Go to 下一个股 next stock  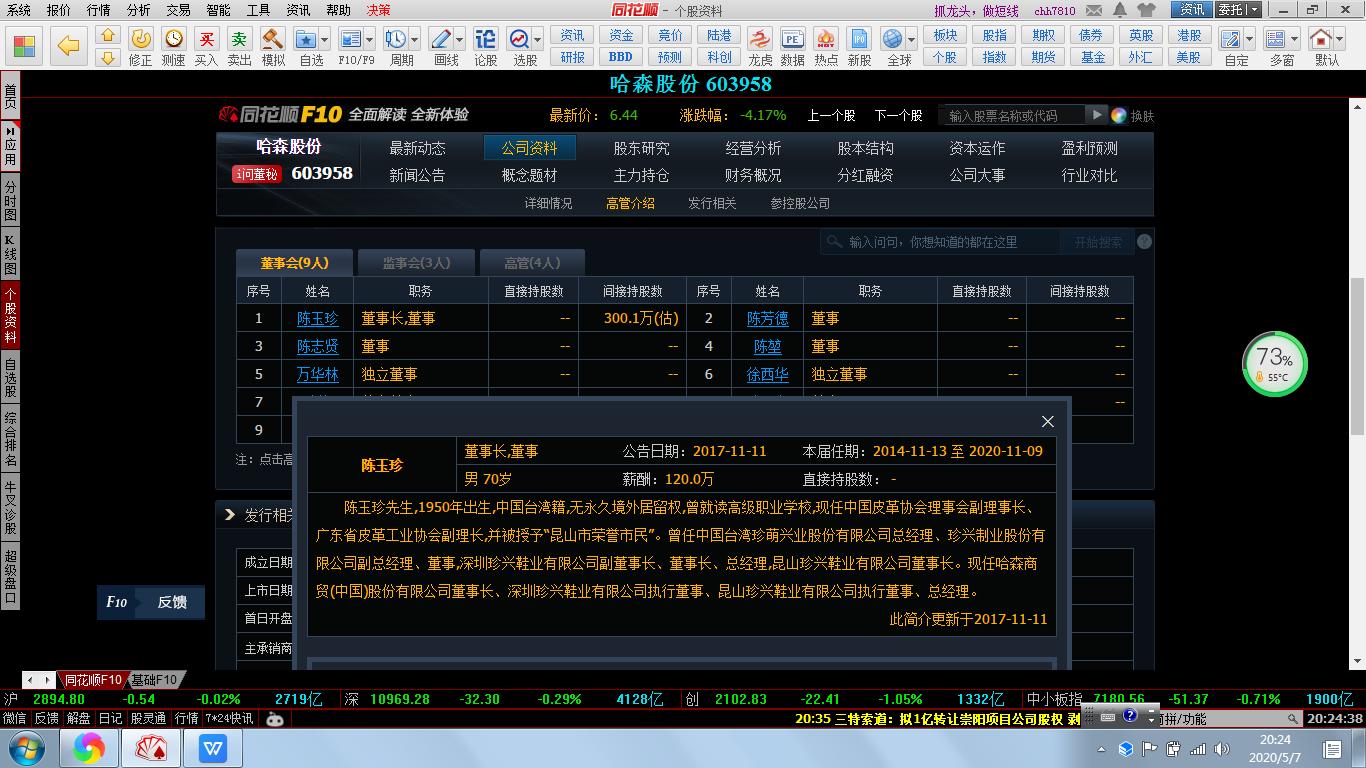(899, 115)
